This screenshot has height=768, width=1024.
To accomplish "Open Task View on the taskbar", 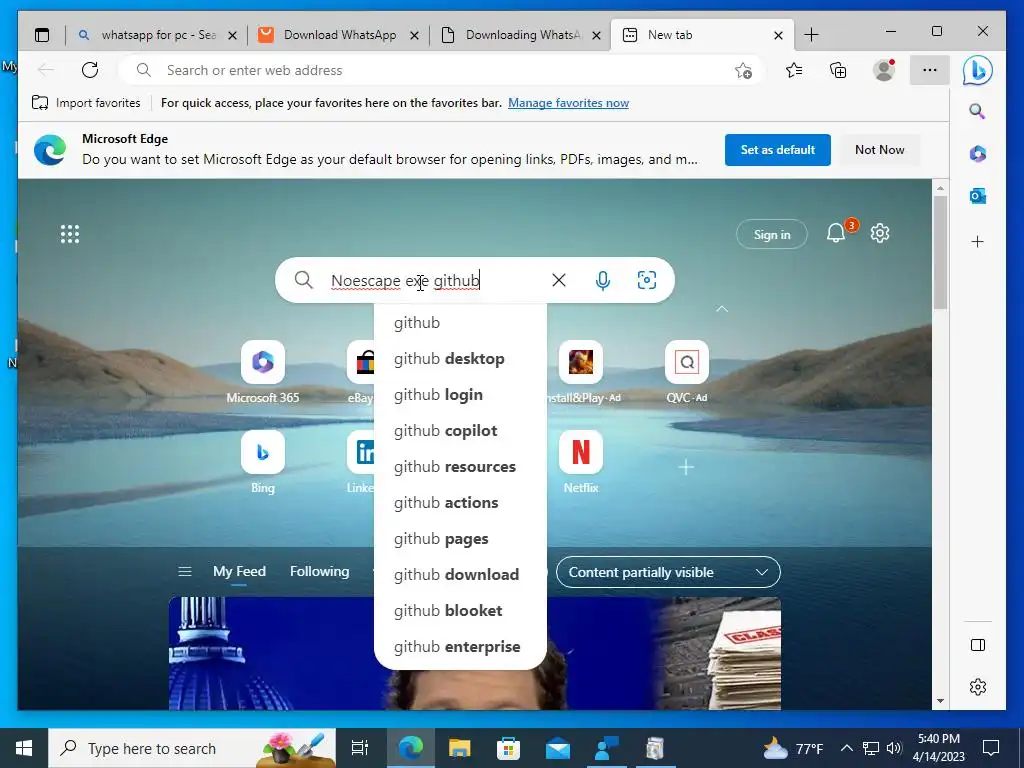I will (360, 748).
